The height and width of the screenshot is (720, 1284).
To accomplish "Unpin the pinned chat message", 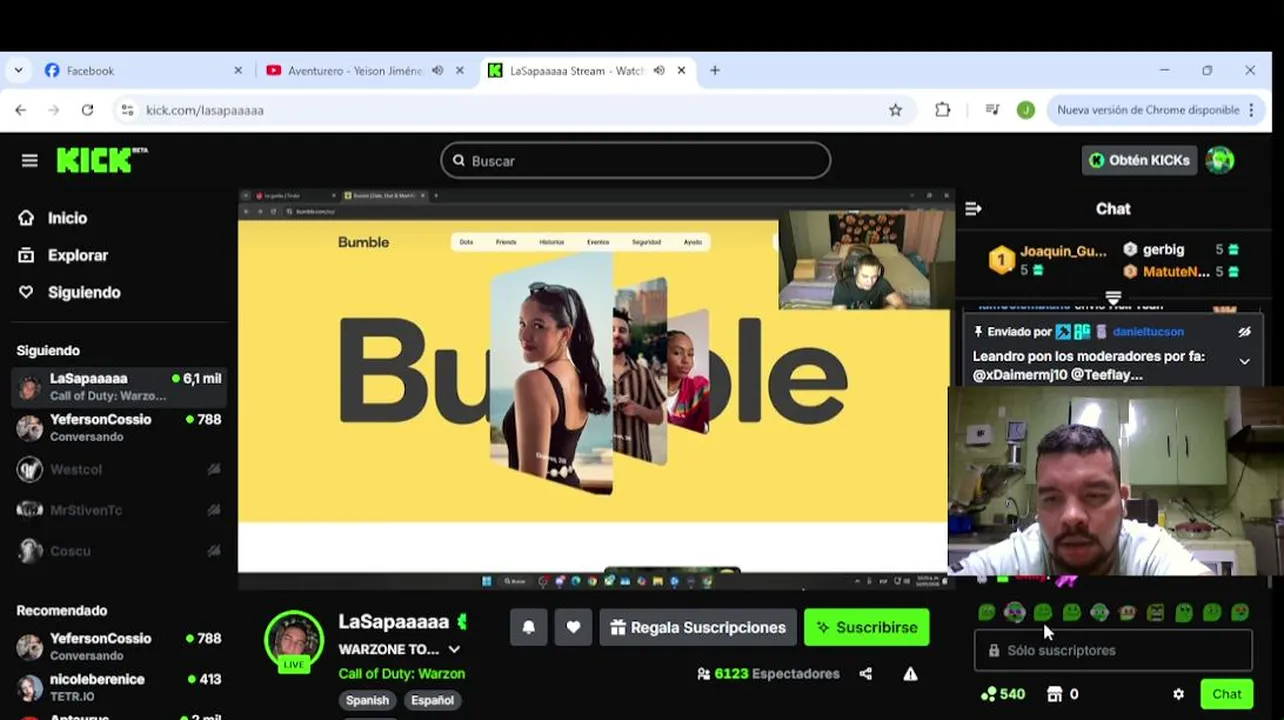I will pos(1244,331).
